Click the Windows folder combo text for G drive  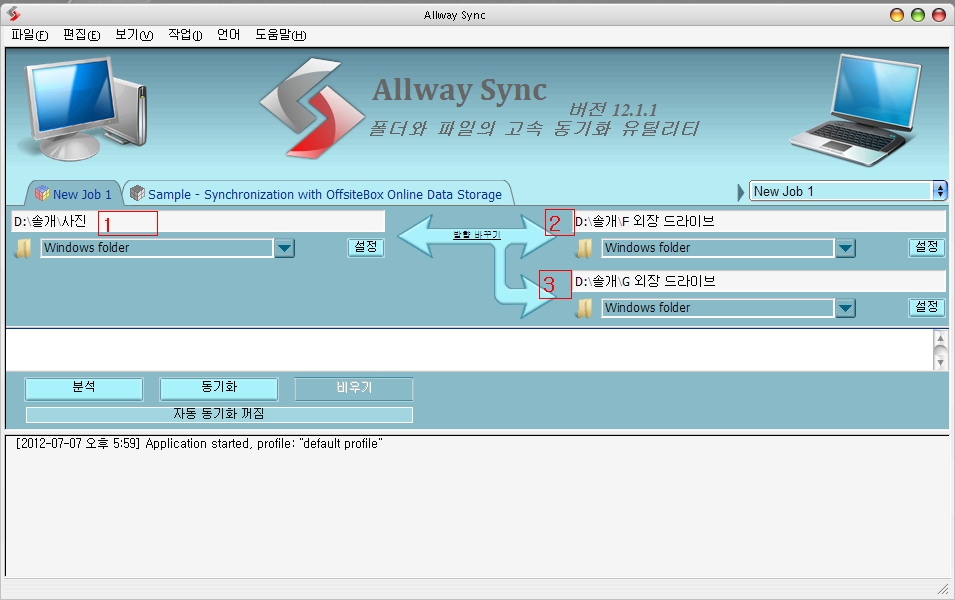tap(717, 308)
